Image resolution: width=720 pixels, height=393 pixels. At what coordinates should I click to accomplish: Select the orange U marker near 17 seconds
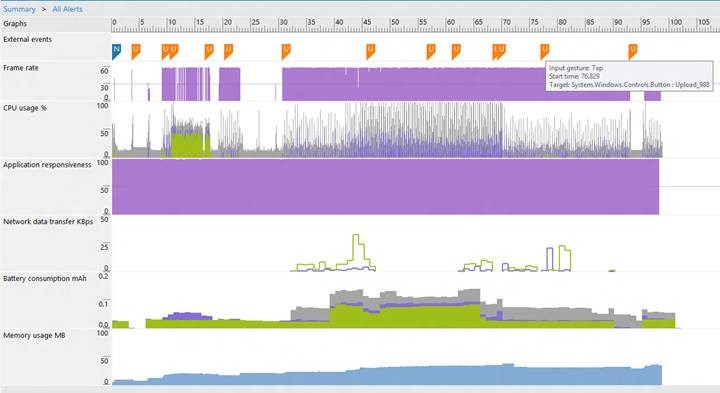(x=209, y=51)
